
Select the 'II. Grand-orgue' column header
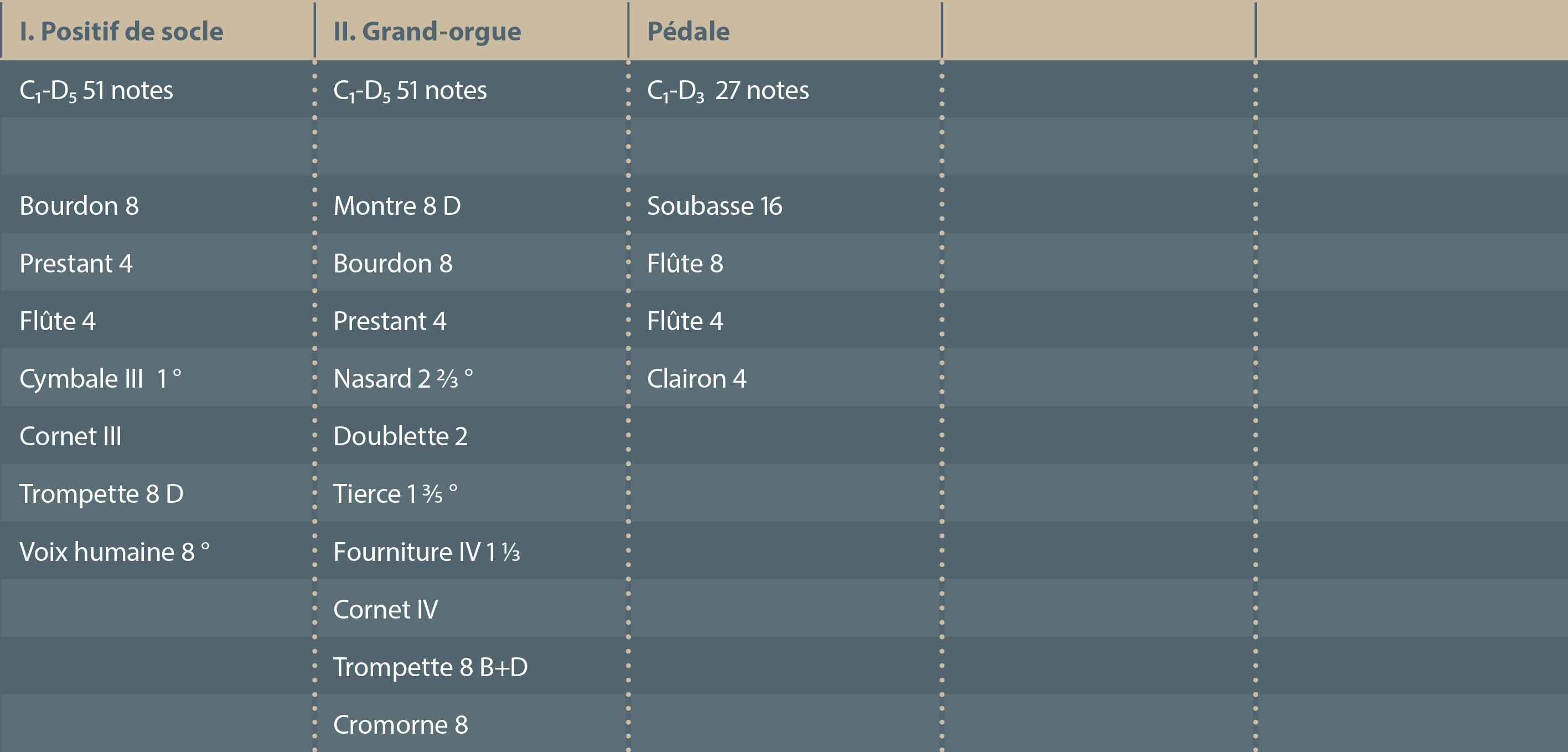coord(427,32)
